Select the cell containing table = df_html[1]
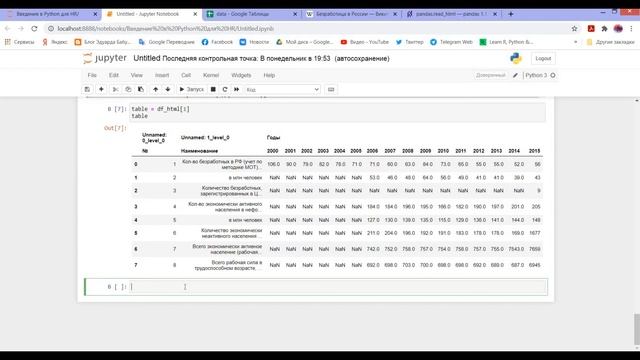 click(337, 112)
